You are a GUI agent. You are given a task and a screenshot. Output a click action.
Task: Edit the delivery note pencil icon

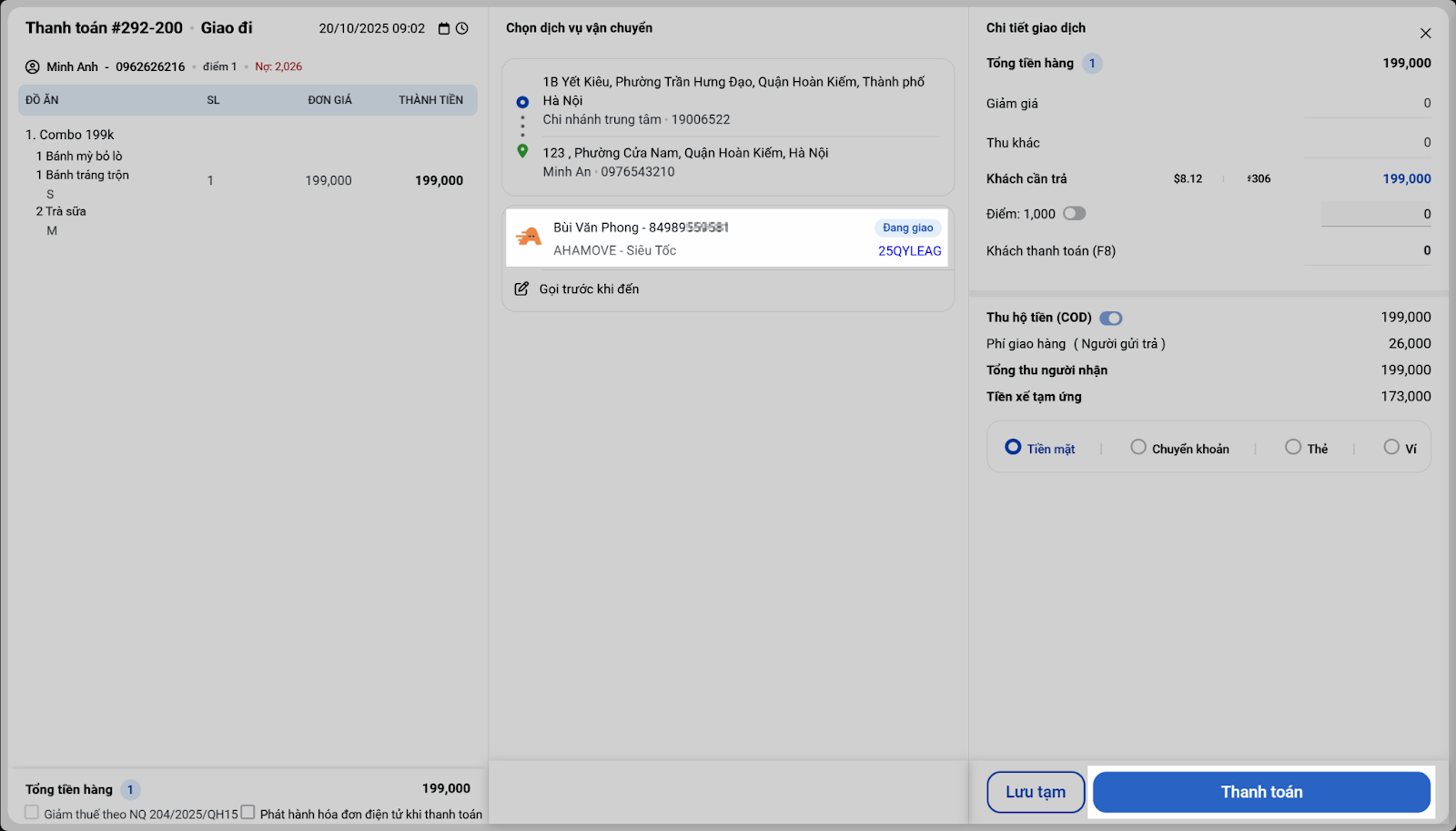click(x=521, y=289)
